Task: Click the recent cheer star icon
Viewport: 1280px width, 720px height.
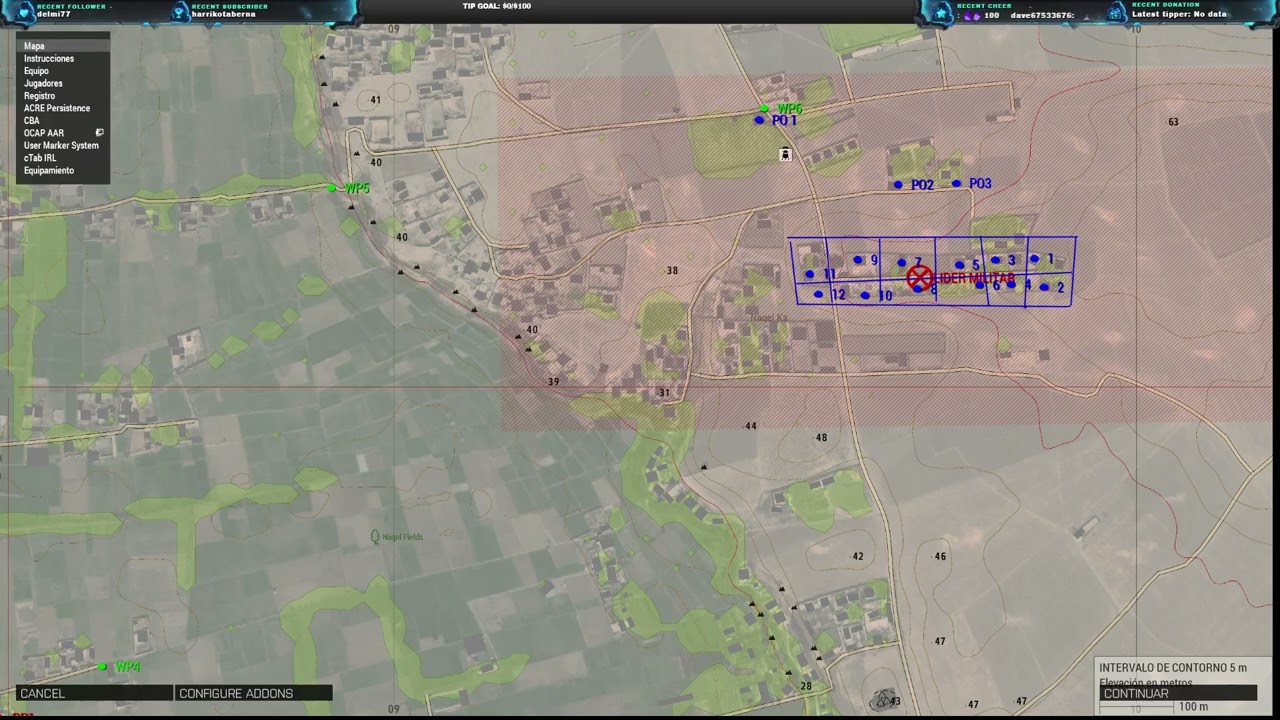Action: pyautogui.click(x=940, y=11)
